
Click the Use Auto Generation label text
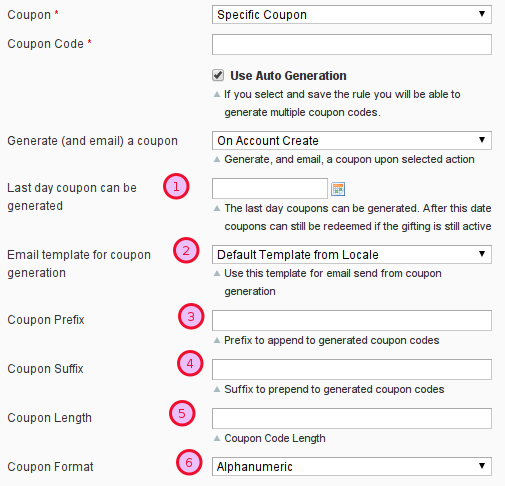tap(288, 76)
